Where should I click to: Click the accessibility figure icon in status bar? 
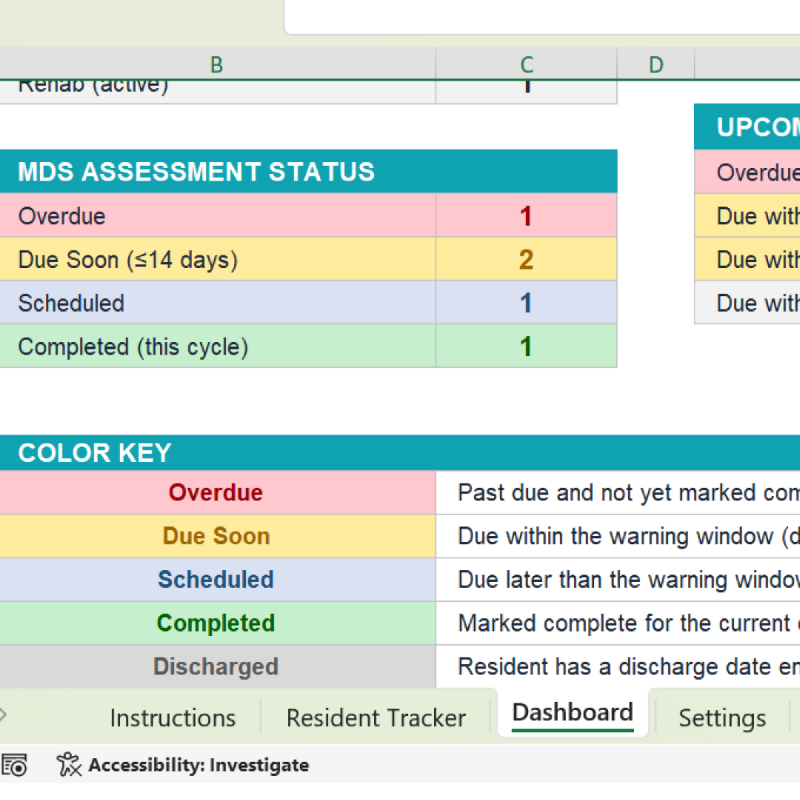coord(69,764)
